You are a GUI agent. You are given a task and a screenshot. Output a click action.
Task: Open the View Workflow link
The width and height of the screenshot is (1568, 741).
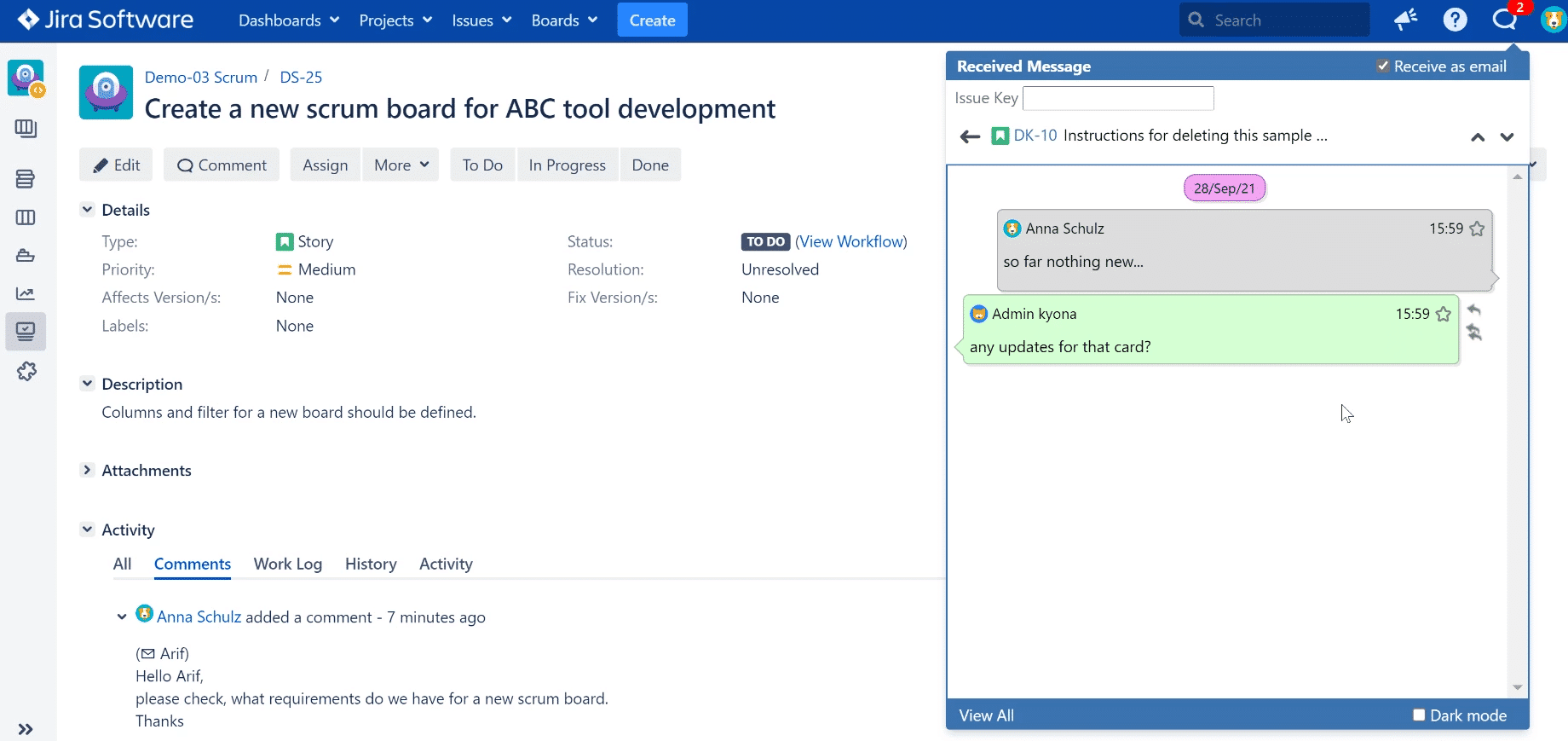pyautogui.click(x=850, y=241)
